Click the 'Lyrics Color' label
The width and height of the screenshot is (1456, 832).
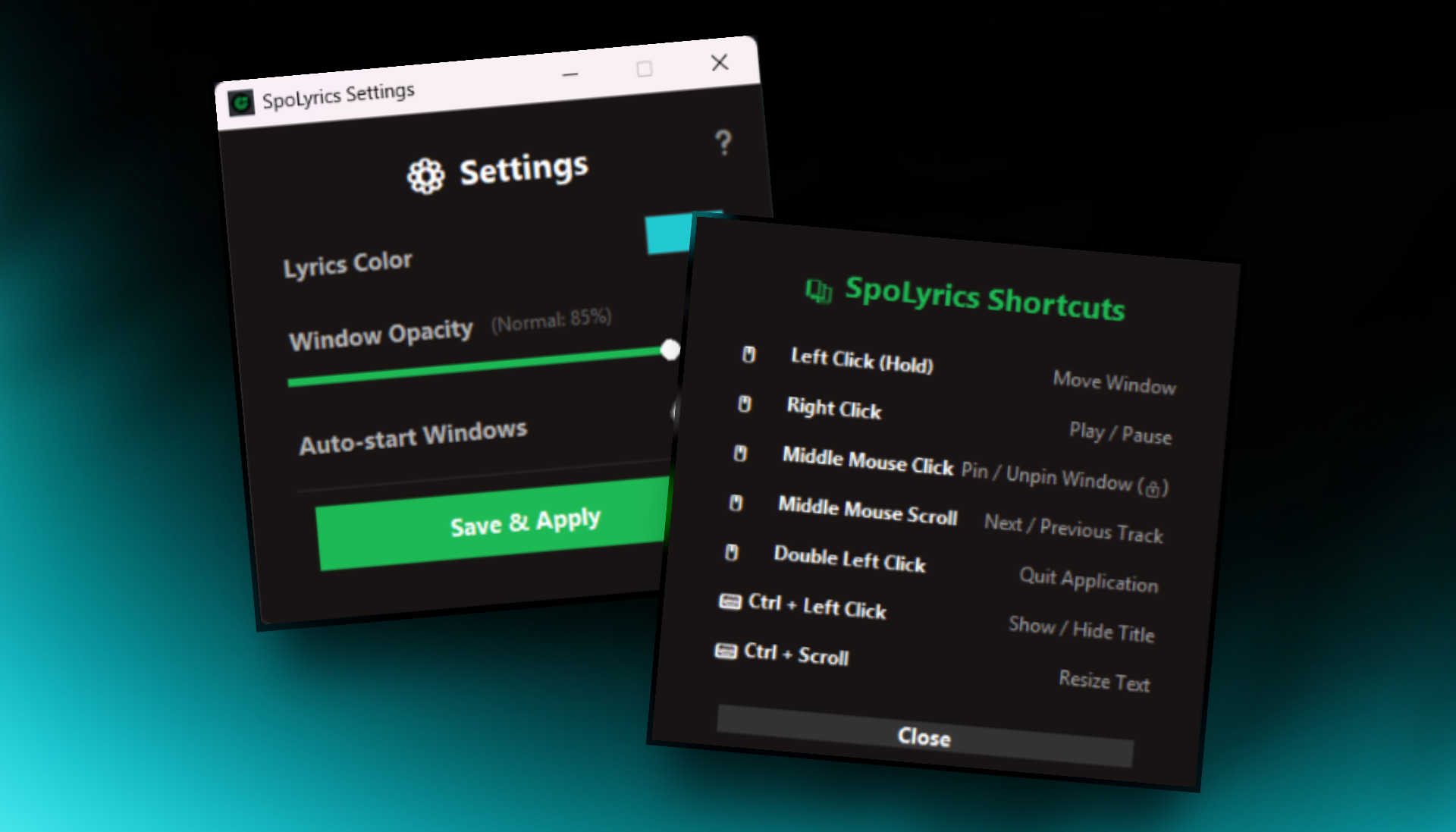click(x=347, y=265)
